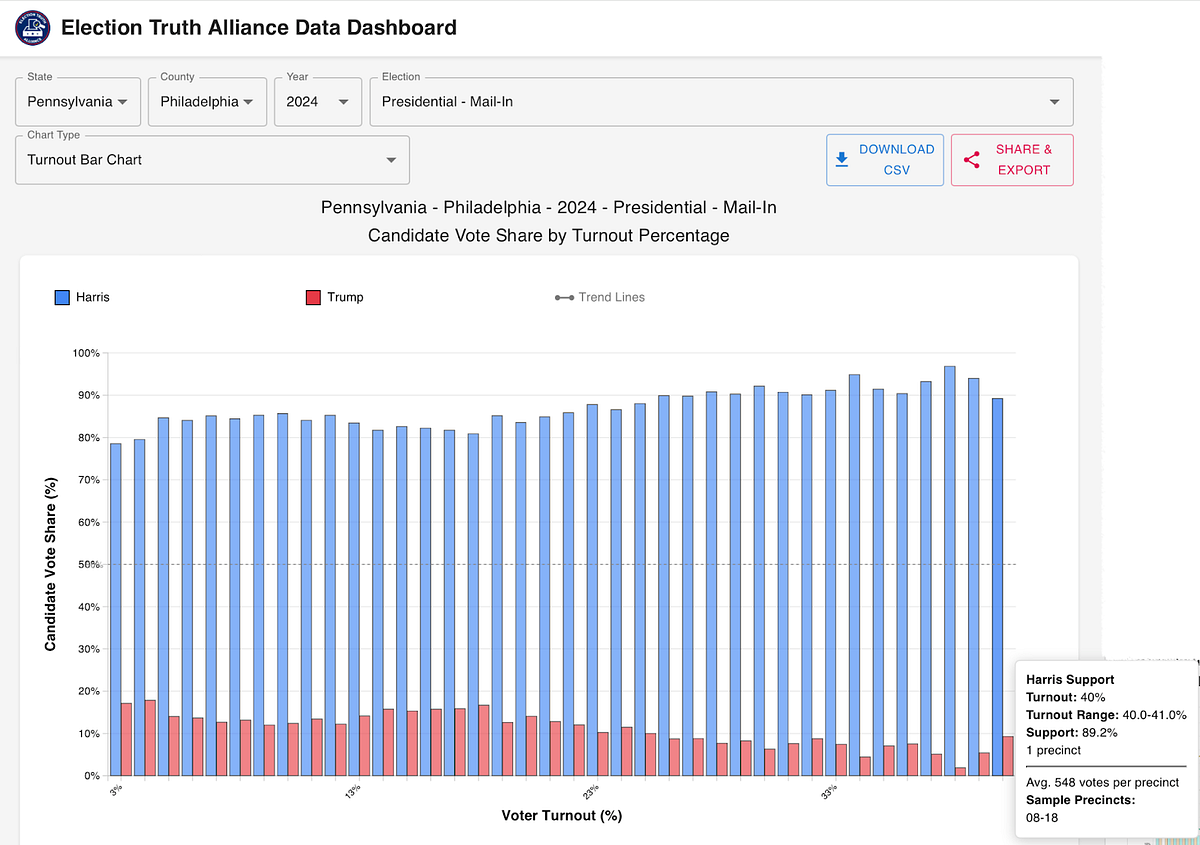This screenshot has height=845, width=1200.
Task: Click the red Trump color swatch
Action: (x=311, y=297)
